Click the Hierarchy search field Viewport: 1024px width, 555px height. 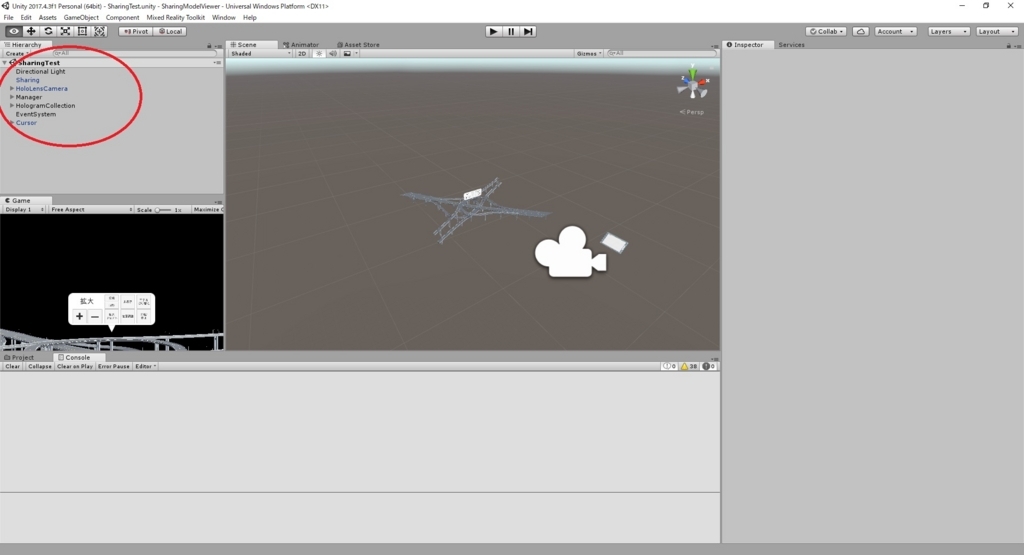pyautogui.click(x=134, y=53)
